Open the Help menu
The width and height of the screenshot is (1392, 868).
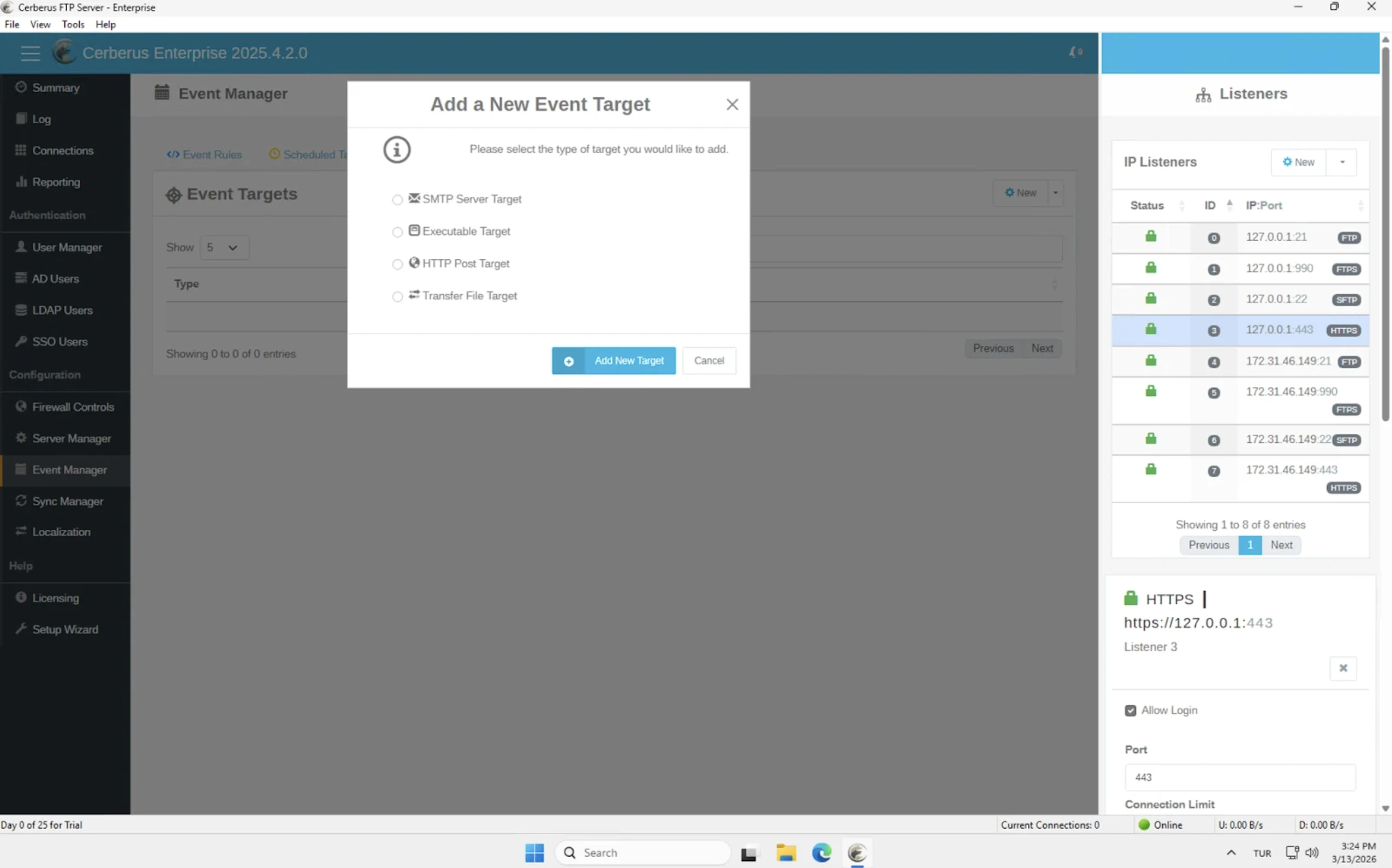[105, 24]
